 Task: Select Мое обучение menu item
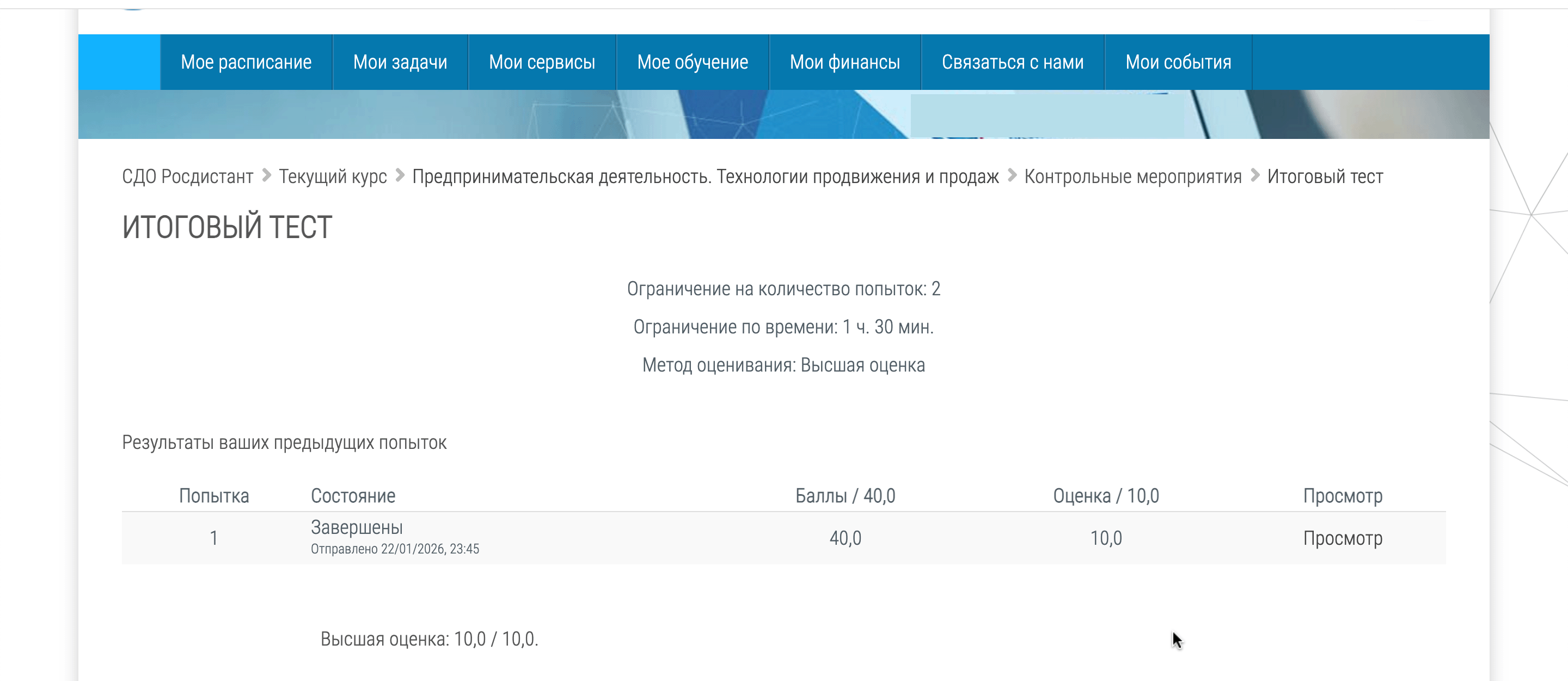(x=692, y=62)
